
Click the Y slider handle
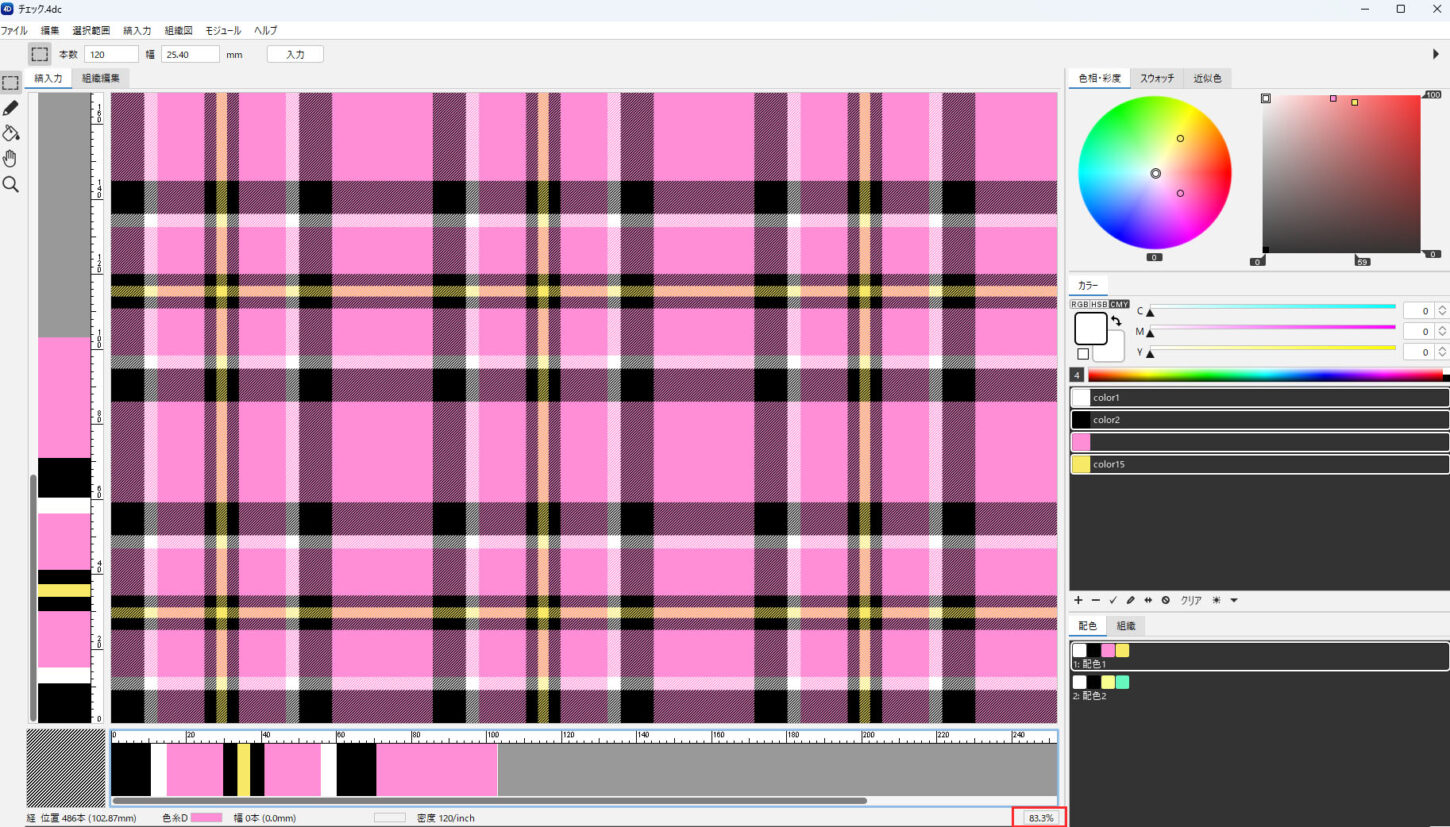point(1150,354)
